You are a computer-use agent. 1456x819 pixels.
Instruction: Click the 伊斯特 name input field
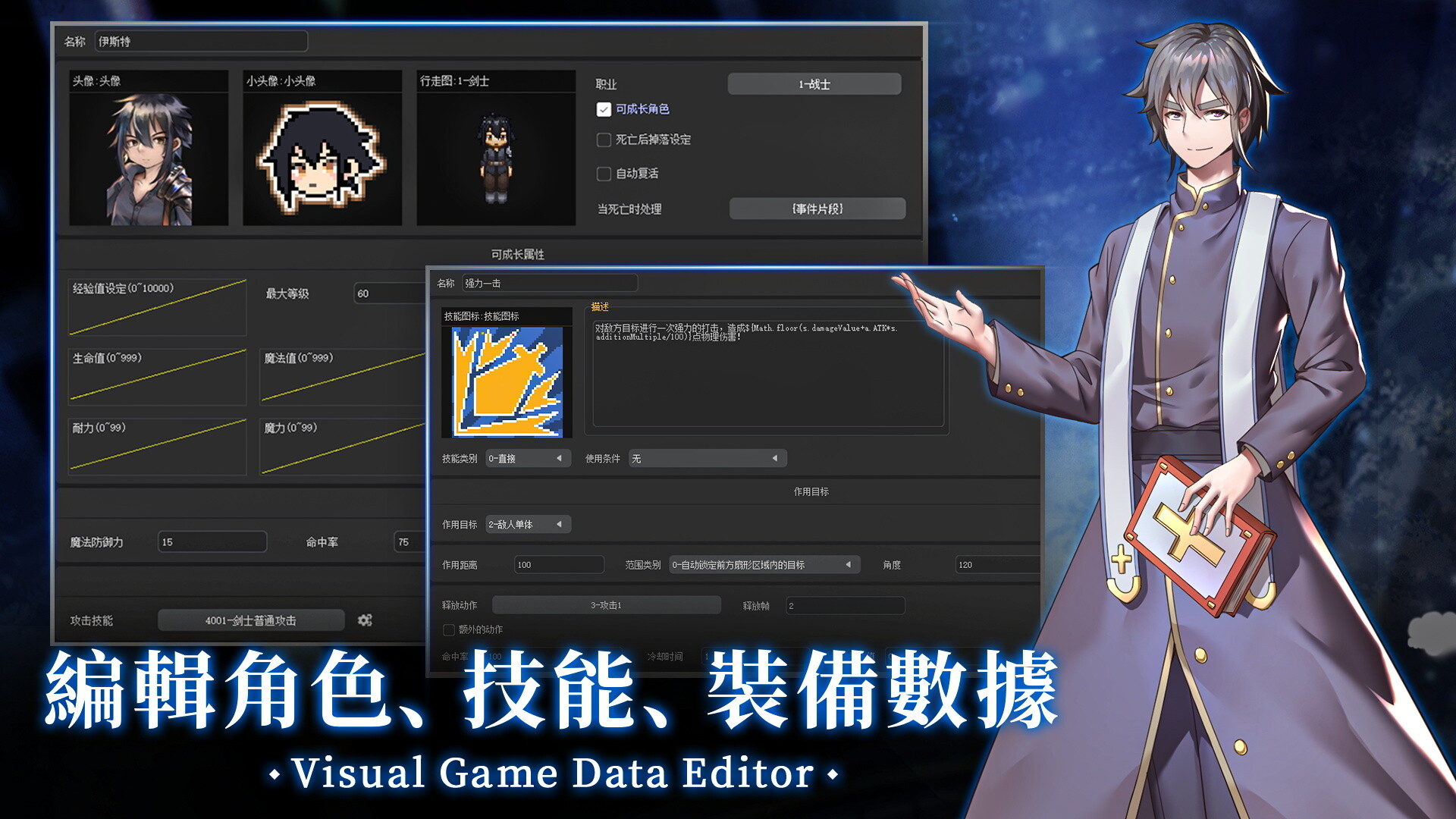tap(201, 42)
